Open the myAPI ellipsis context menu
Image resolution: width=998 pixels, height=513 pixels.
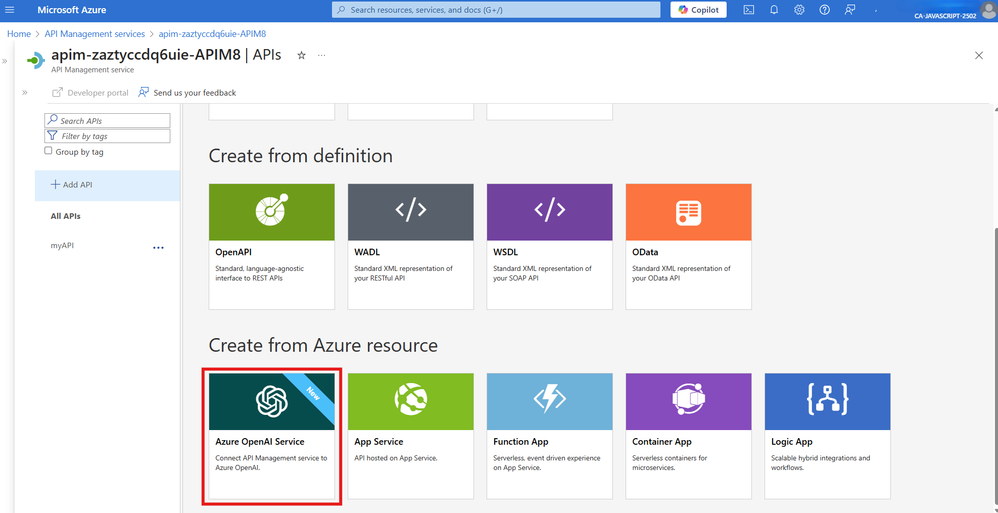tap(158, 248)
